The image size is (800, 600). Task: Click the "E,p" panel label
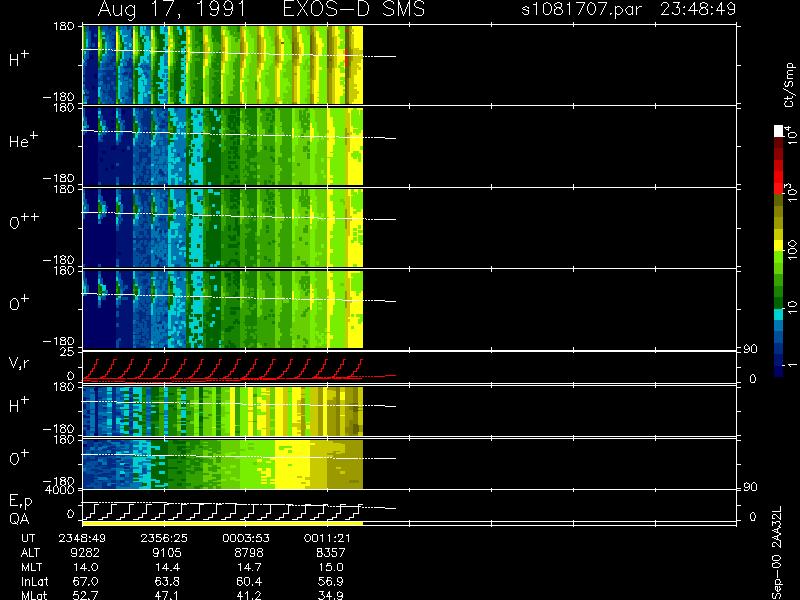click(20, 502)
